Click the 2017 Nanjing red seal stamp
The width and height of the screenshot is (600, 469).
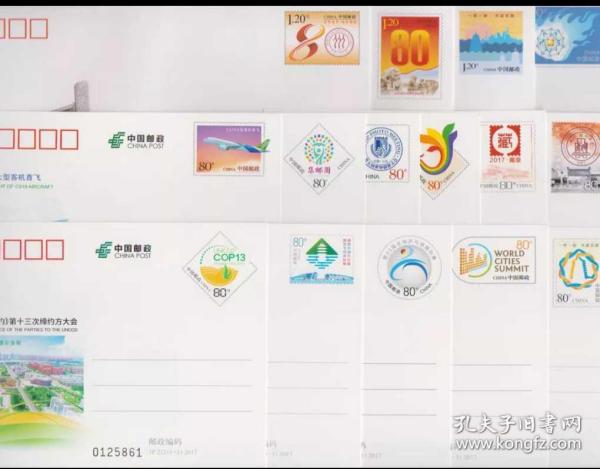tap(507, 156)
